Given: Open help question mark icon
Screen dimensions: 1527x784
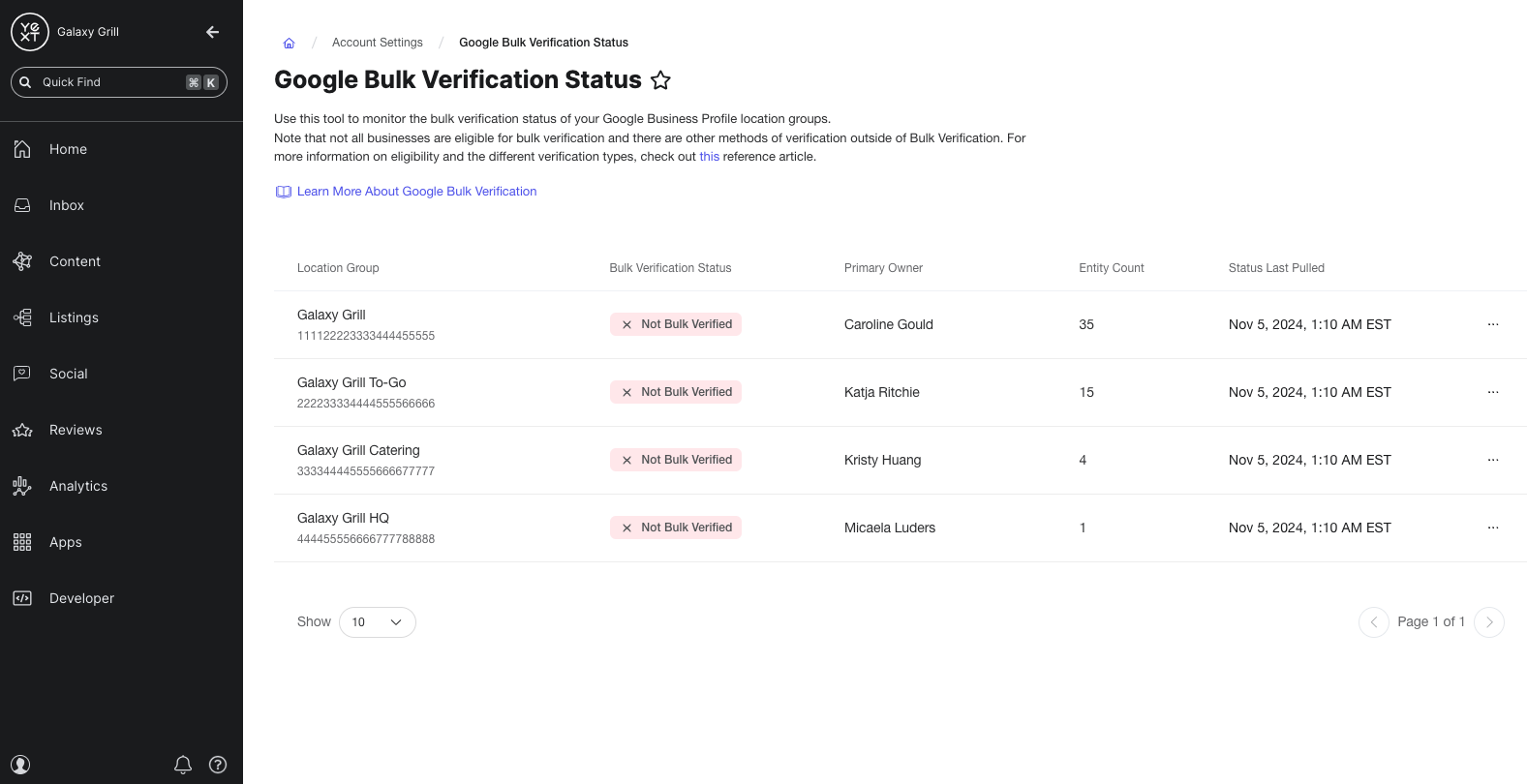Looking at the screenshot, I should tap(218, 765).
